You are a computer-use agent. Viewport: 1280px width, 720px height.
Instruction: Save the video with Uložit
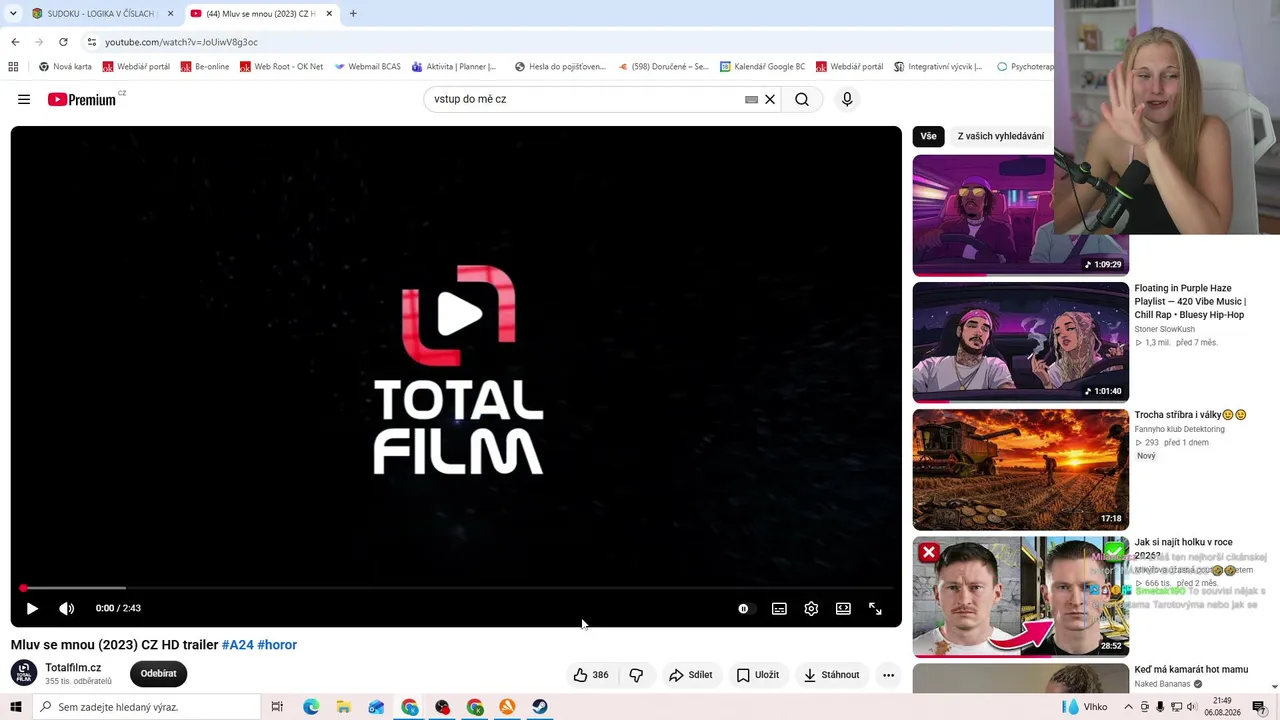pyautogui.click(x=758, y=675)
